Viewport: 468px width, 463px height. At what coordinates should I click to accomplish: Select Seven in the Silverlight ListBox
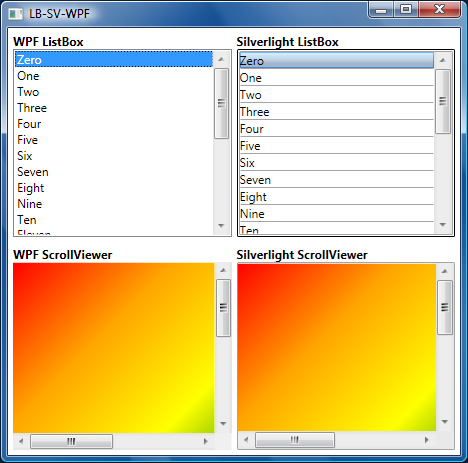click(336, 179)
